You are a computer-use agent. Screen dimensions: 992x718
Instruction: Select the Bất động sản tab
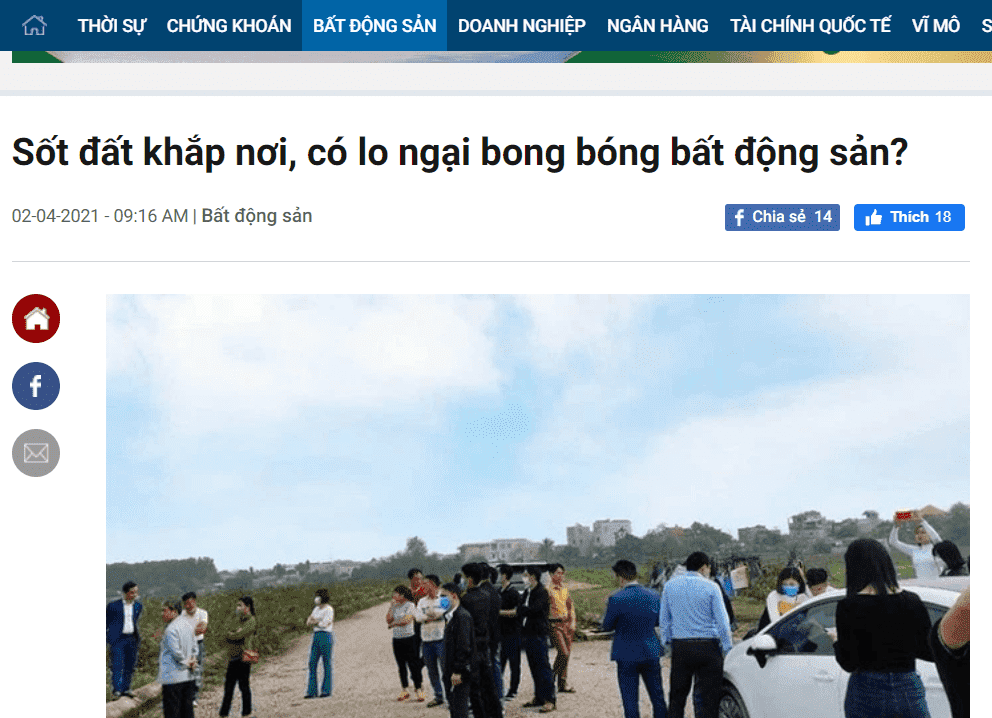coord(375,26)
